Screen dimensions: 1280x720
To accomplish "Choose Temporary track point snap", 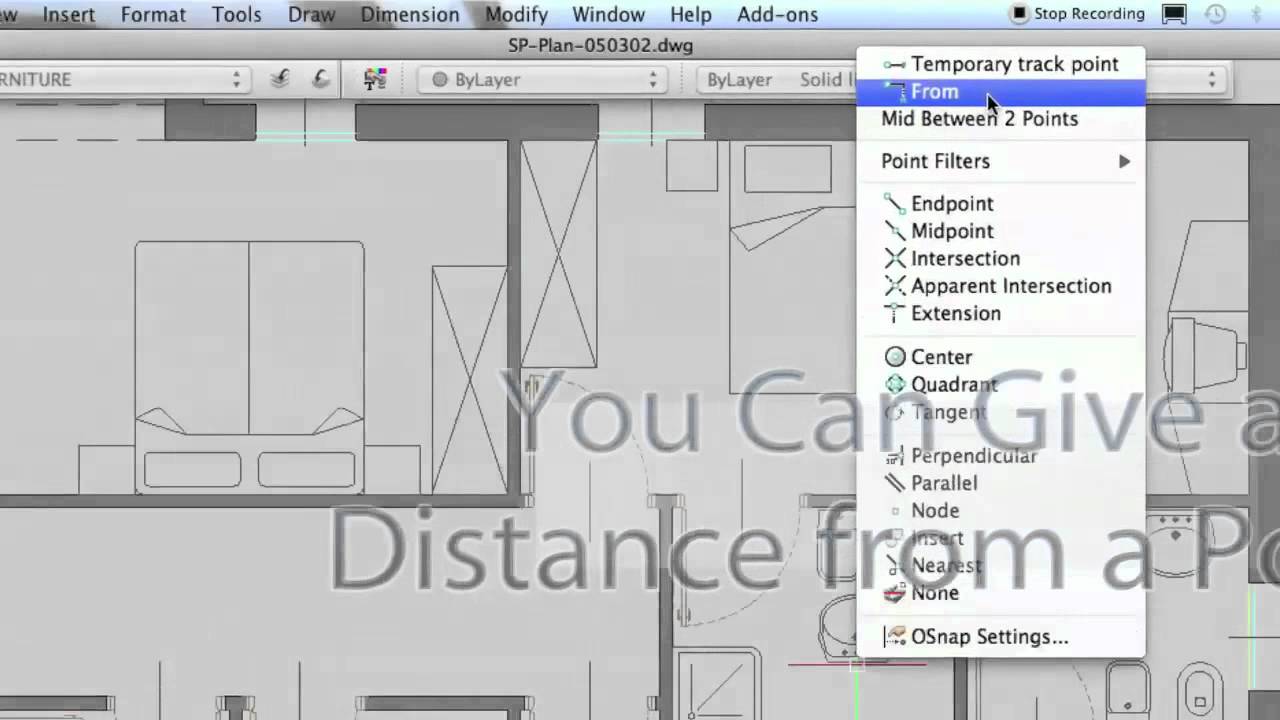I will 1001,64.
